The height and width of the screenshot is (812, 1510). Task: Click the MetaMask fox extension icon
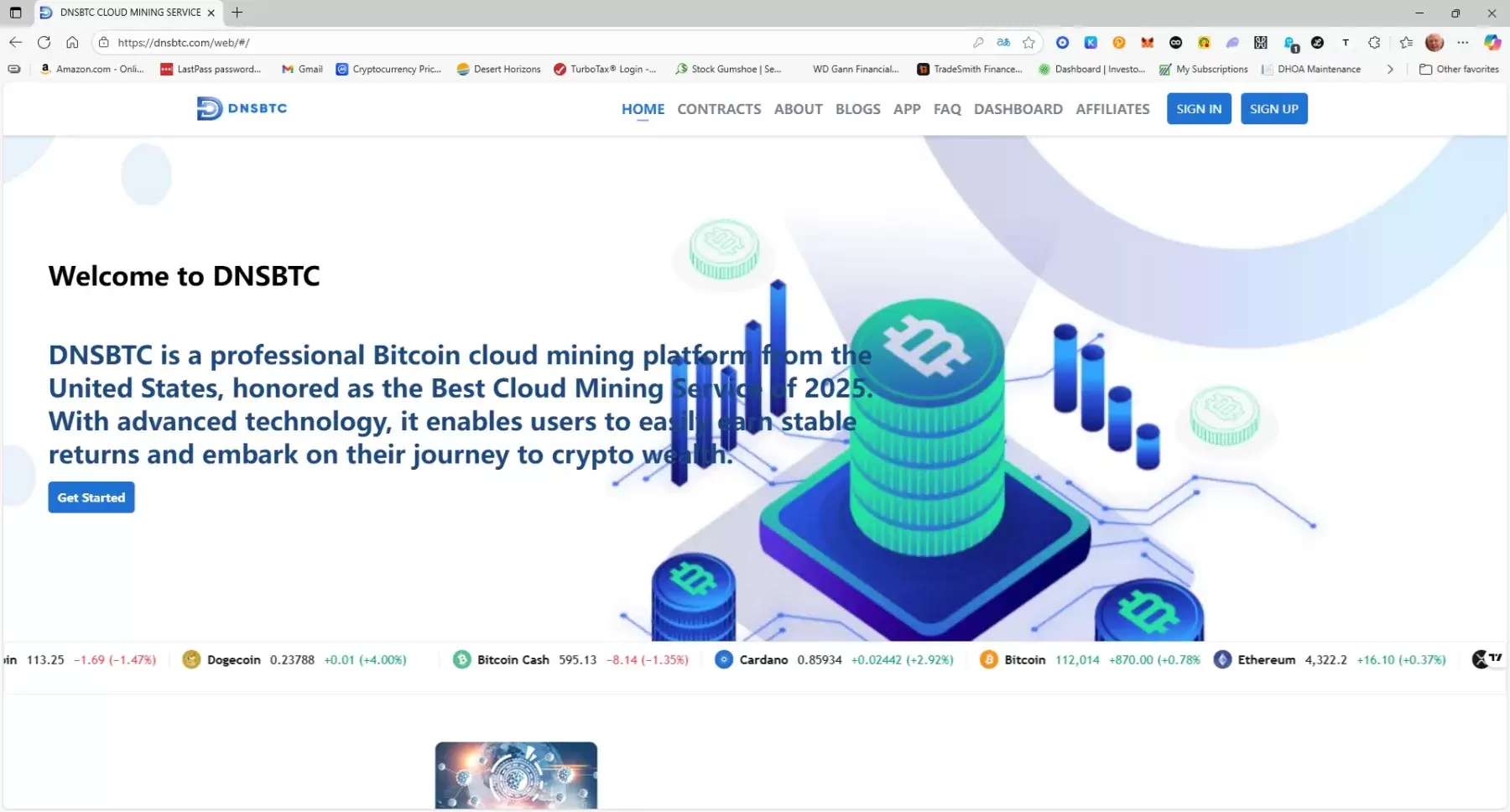pyautogui.click(x=1147, y=43)
